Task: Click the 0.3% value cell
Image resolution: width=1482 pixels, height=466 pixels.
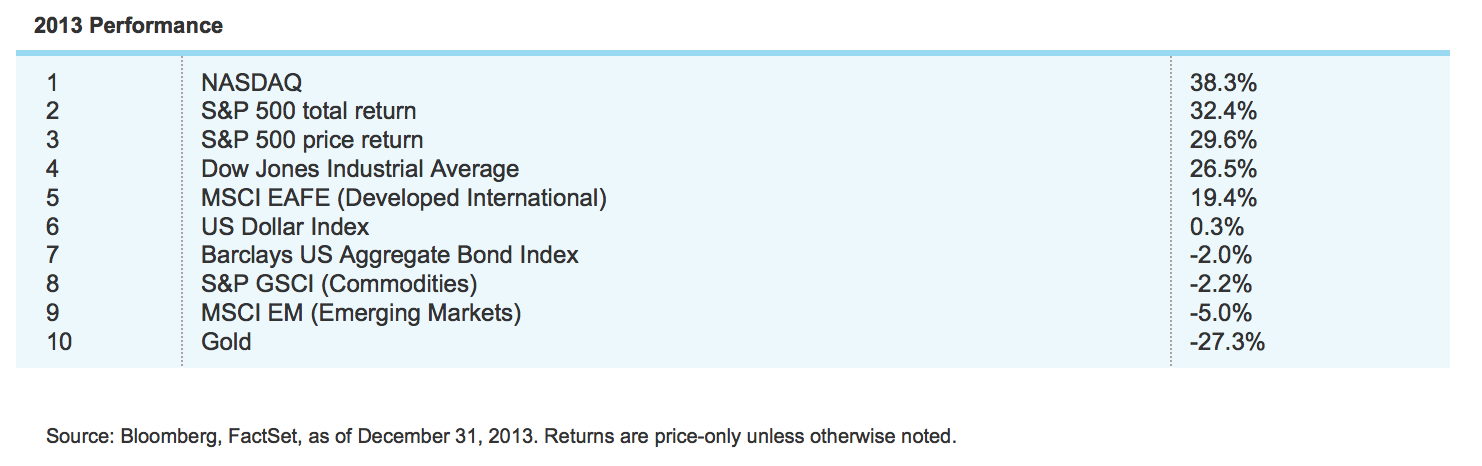Action: click(1216, 227)
